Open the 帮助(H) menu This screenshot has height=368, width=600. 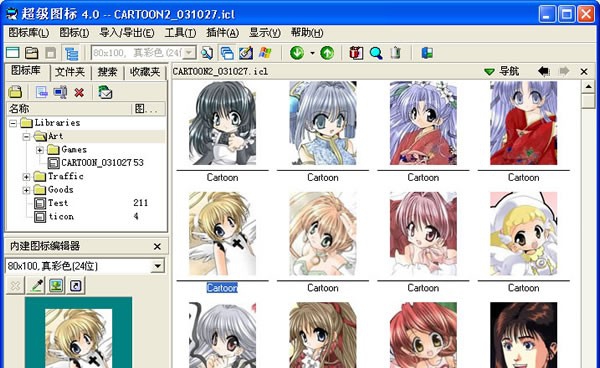pos(307,33)
